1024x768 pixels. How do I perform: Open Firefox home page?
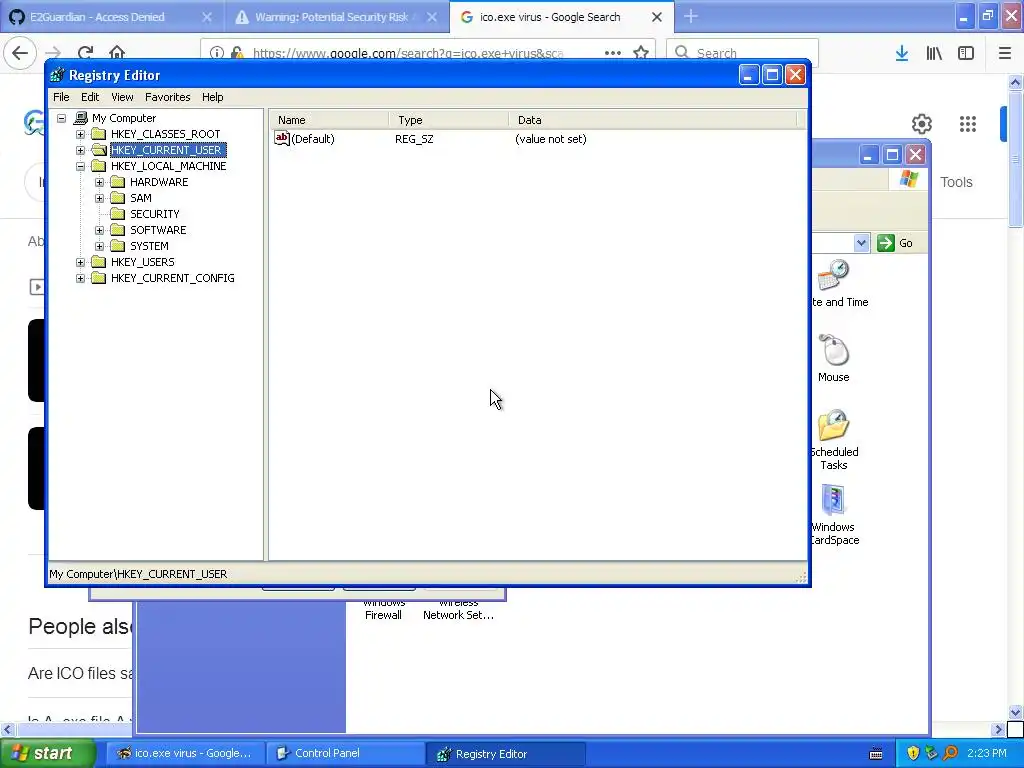[x=117, y=53]
